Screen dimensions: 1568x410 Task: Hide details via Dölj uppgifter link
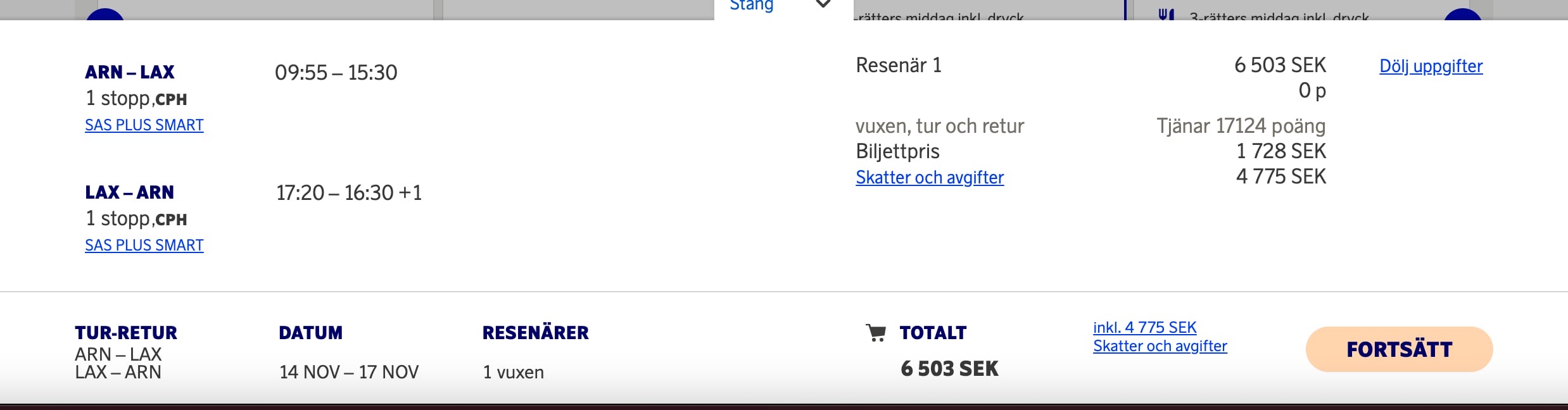click(x=1431, y=66)
